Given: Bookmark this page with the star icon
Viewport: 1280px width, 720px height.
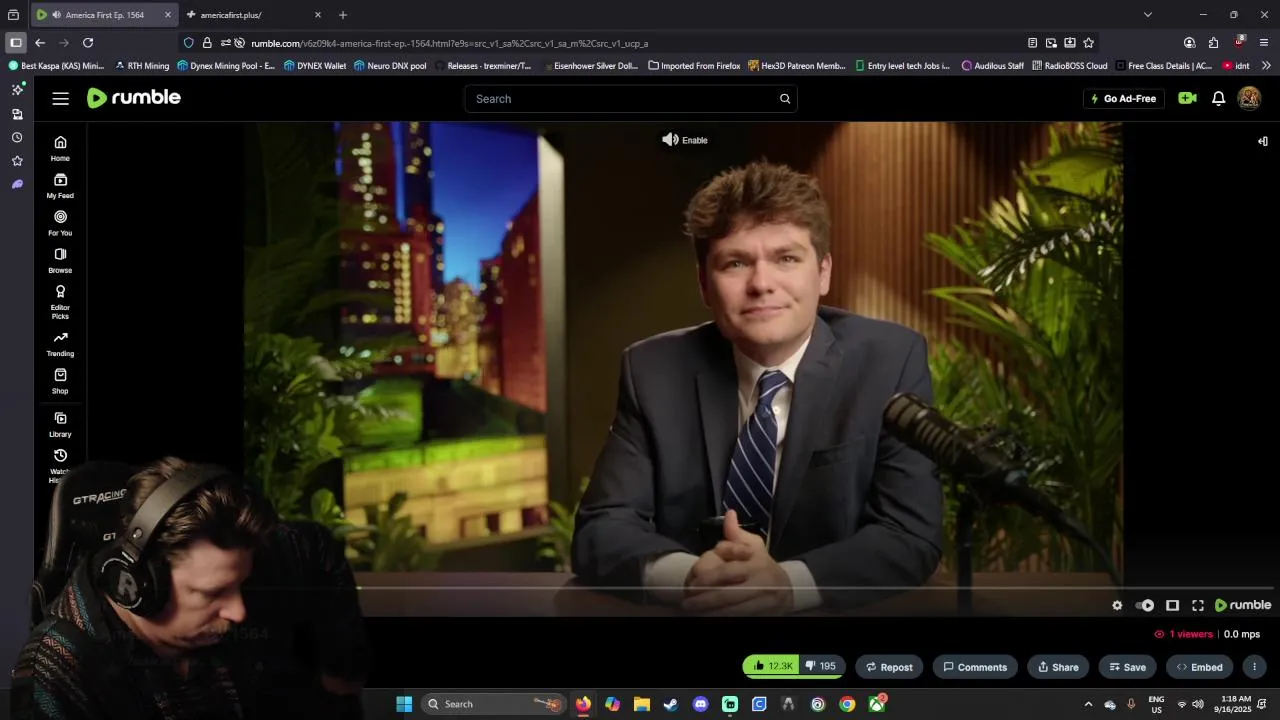Looking at the screenshot, I should click(1088, 43).
